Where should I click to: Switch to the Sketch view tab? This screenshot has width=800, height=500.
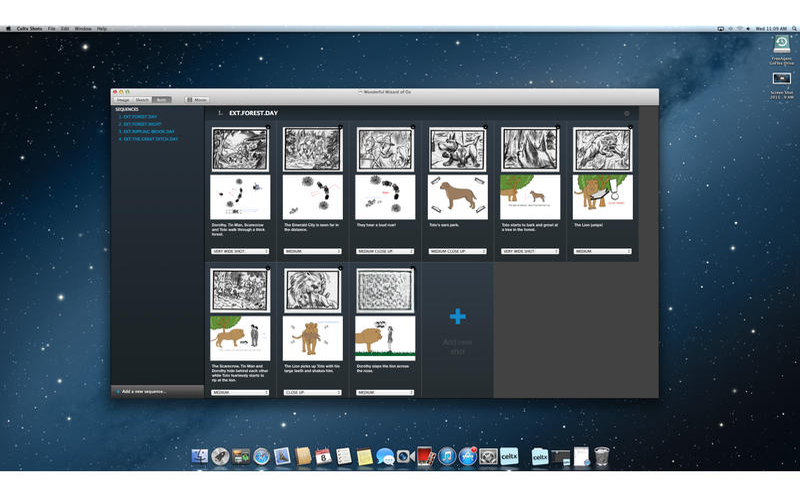142,100
